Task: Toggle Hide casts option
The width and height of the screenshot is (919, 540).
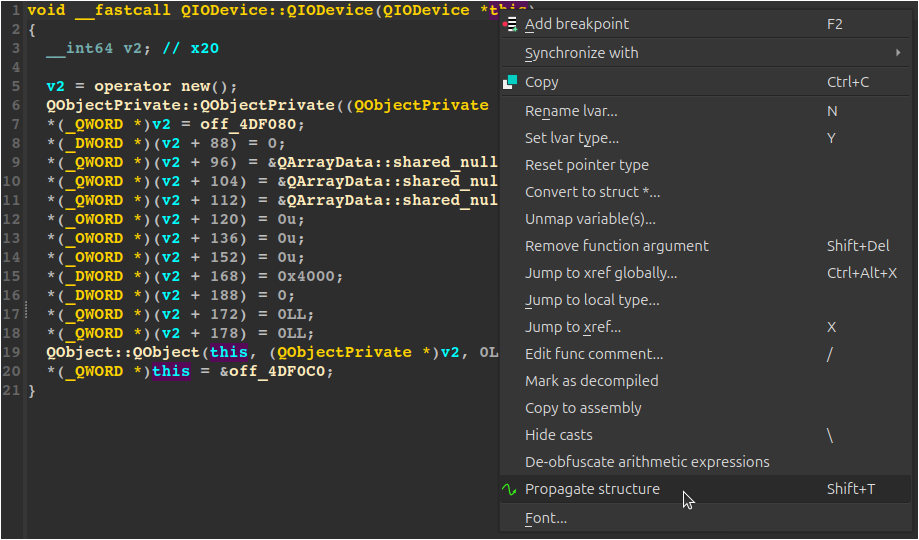Action: 558,435
